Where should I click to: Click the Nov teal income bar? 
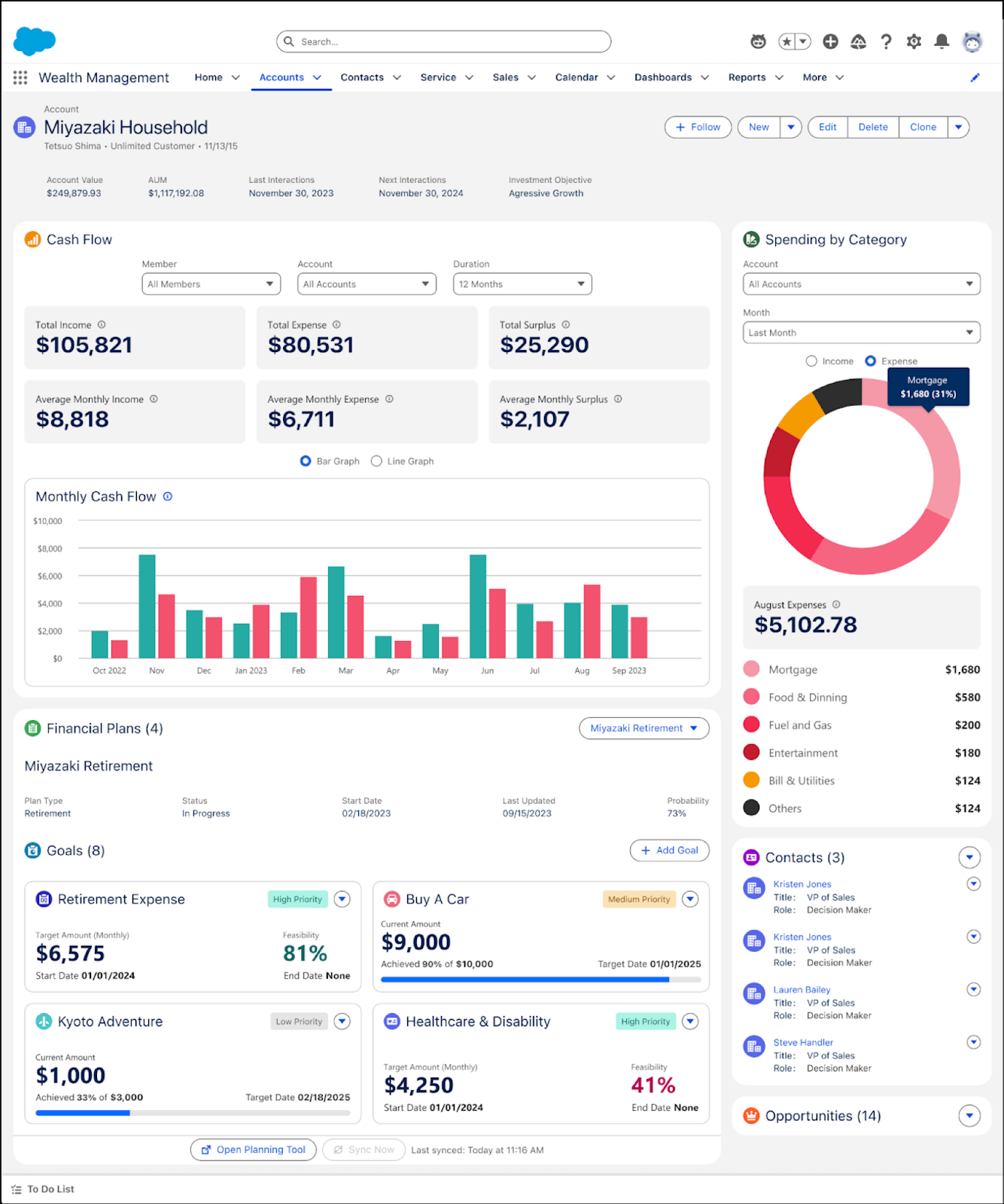148,607
